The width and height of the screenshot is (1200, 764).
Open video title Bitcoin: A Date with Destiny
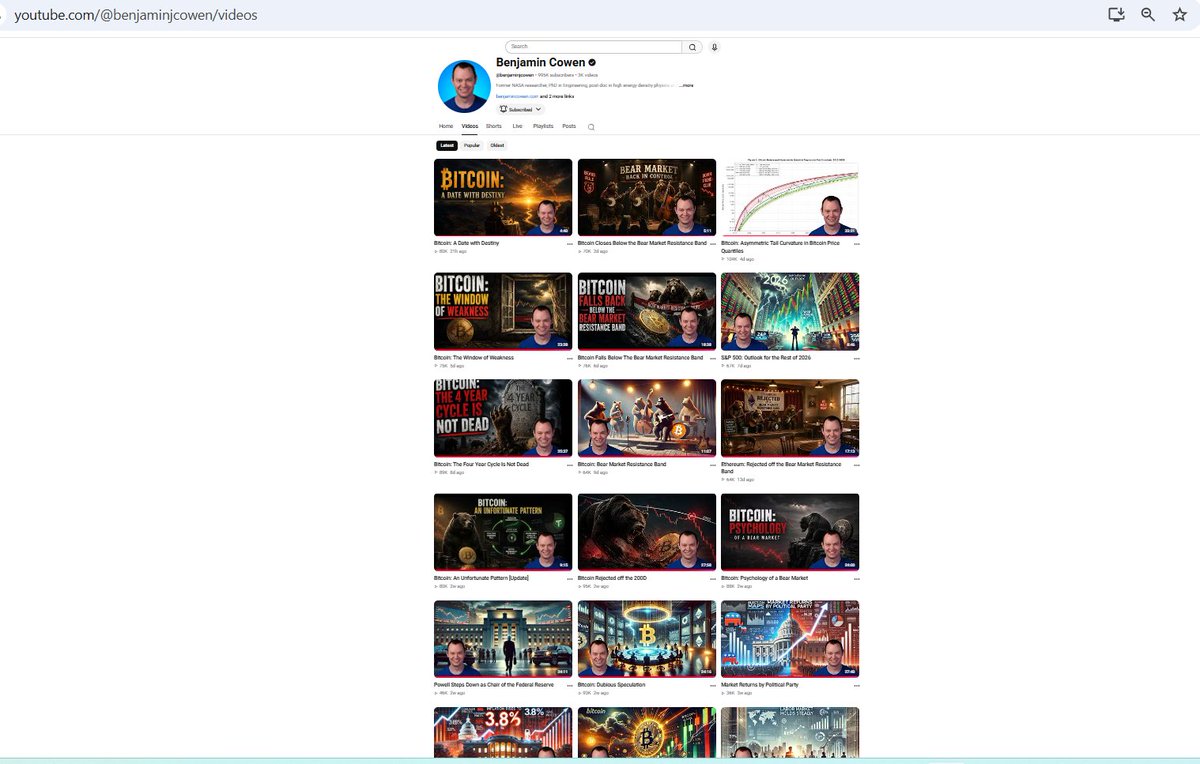pyautogui.click(x=467, y=243)
